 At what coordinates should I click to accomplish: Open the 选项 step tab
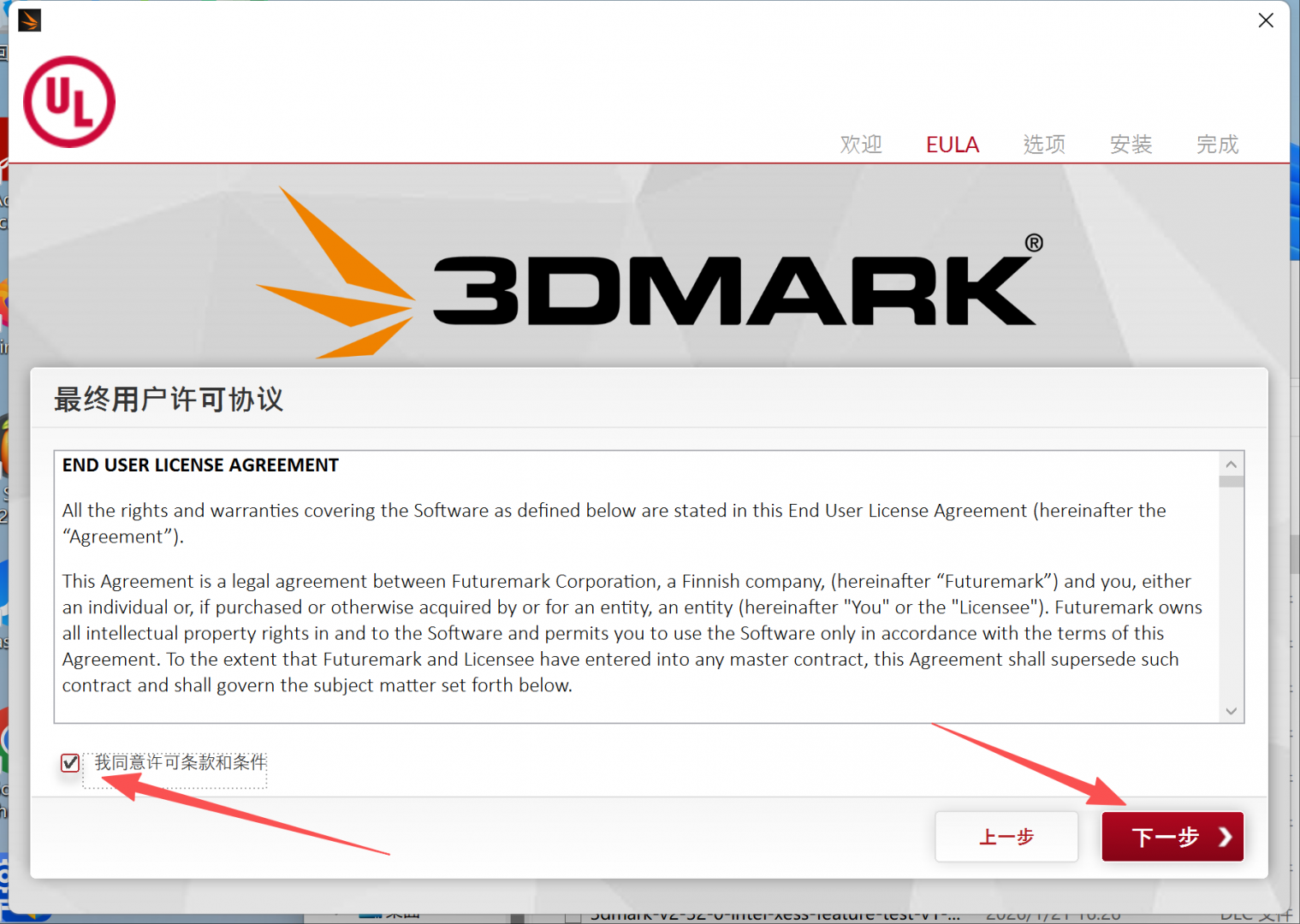tap(1044, 145)
